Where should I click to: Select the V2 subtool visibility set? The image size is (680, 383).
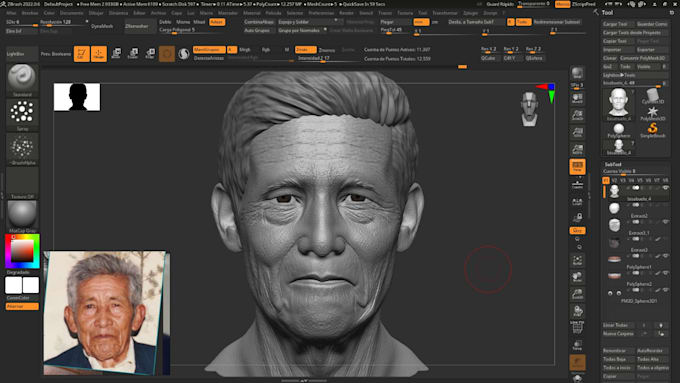pyautogui.click(x=614, y=180)
